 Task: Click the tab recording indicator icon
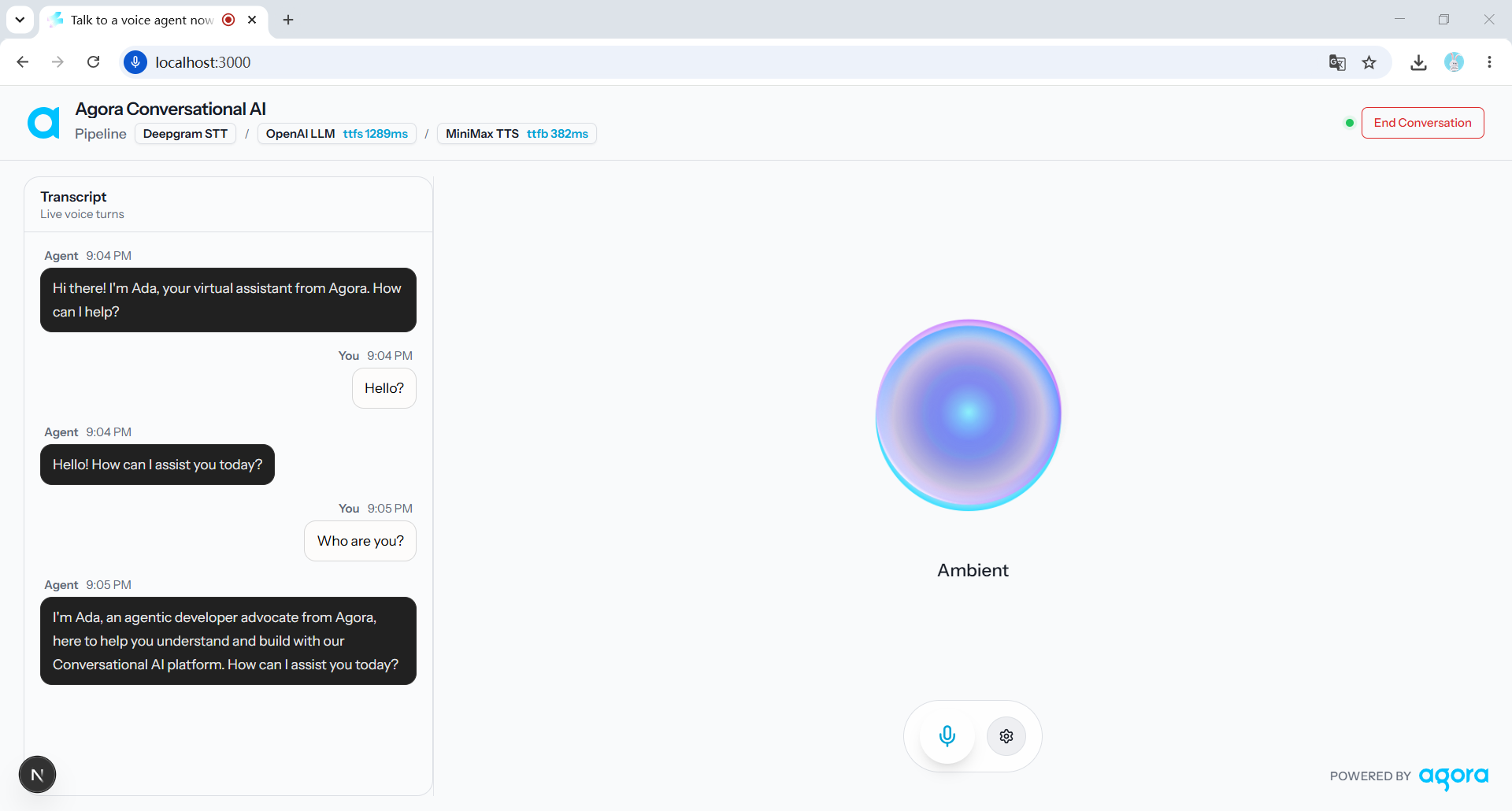point(228,20)
